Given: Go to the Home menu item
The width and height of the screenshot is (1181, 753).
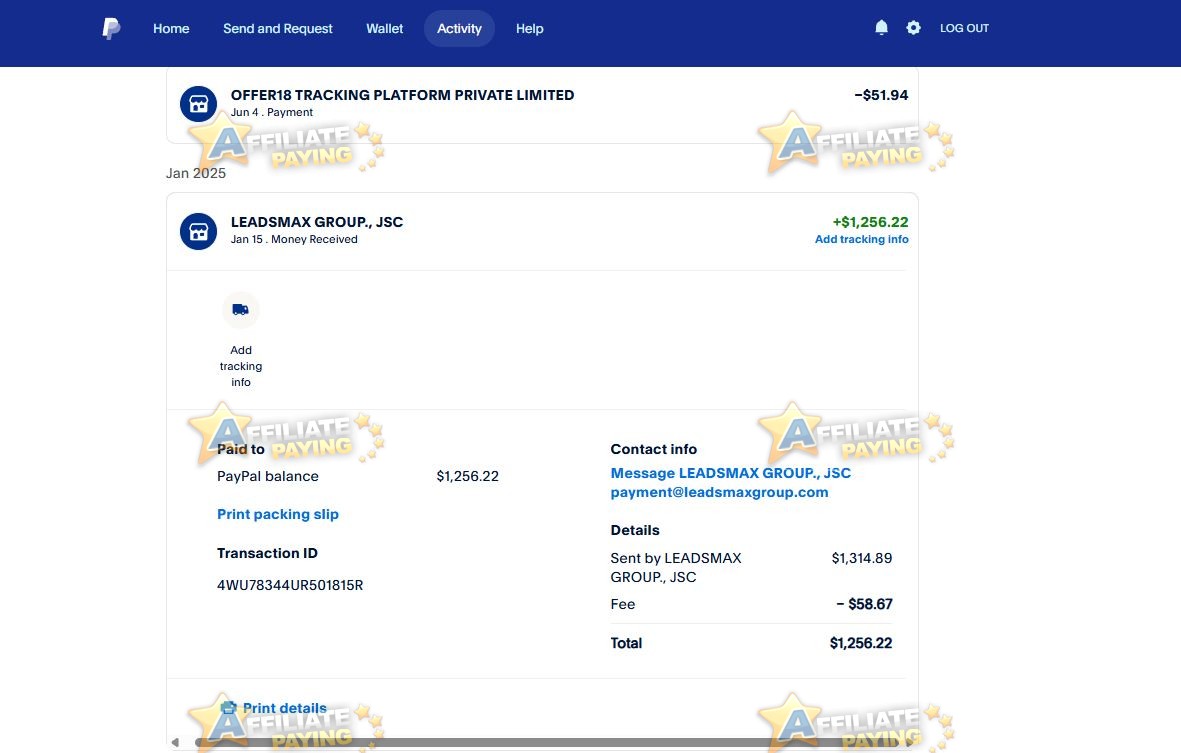Looking at the screenshot, I should pyautogui.click(x=171, y=29).
